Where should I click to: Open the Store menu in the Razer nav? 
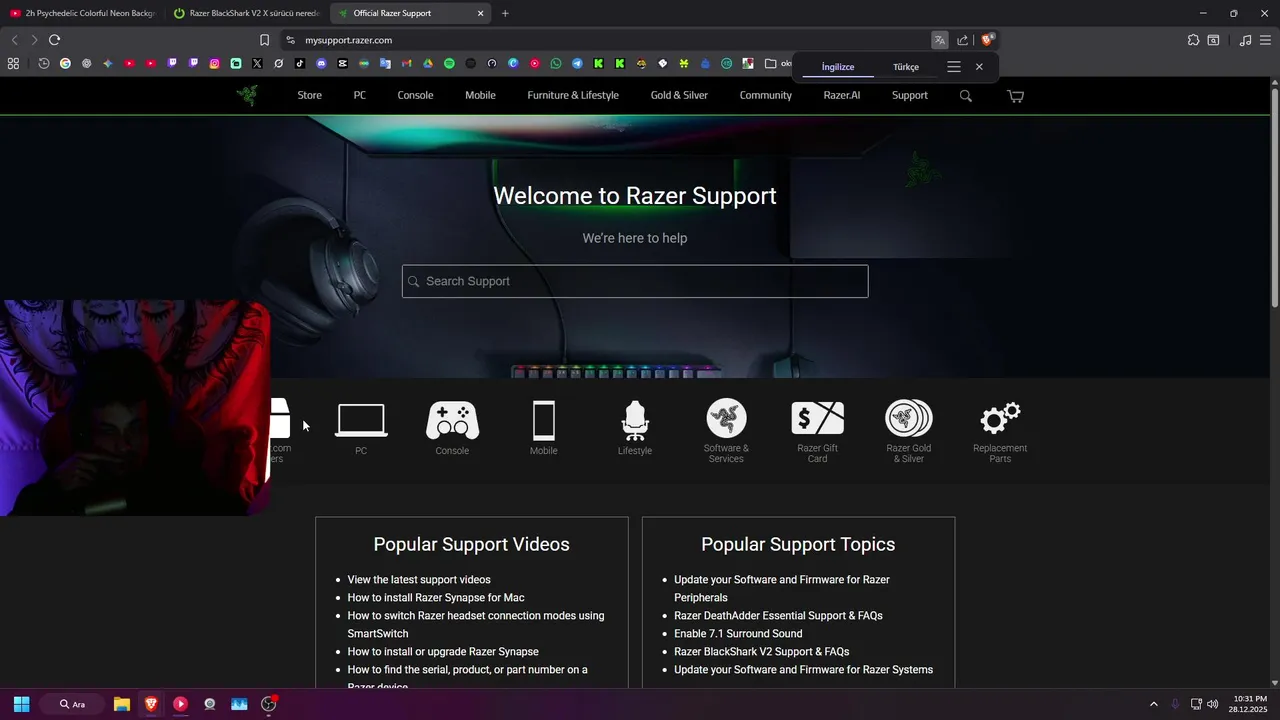pyautogui.click(x=309, y=95)
